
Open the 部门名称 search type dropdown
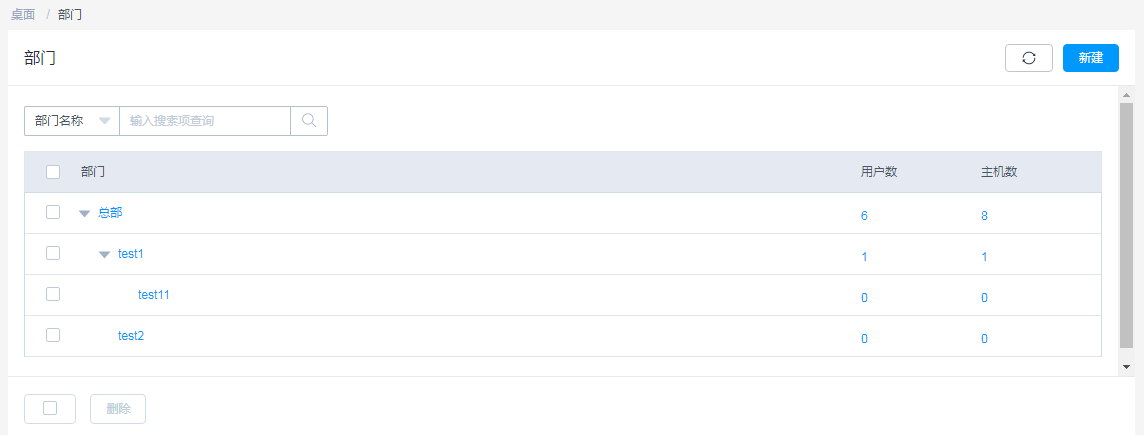pyautogui.click(x=72, y=121)
